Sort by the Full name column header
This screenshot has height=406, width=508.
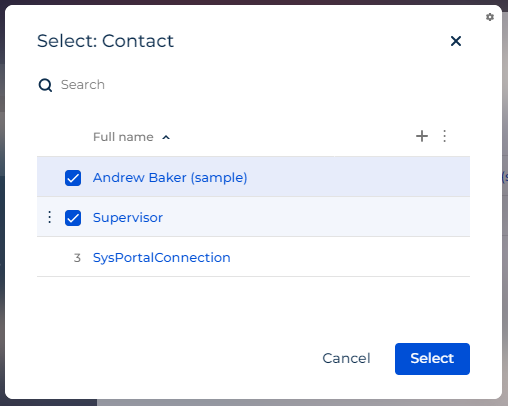coord(123,137)
